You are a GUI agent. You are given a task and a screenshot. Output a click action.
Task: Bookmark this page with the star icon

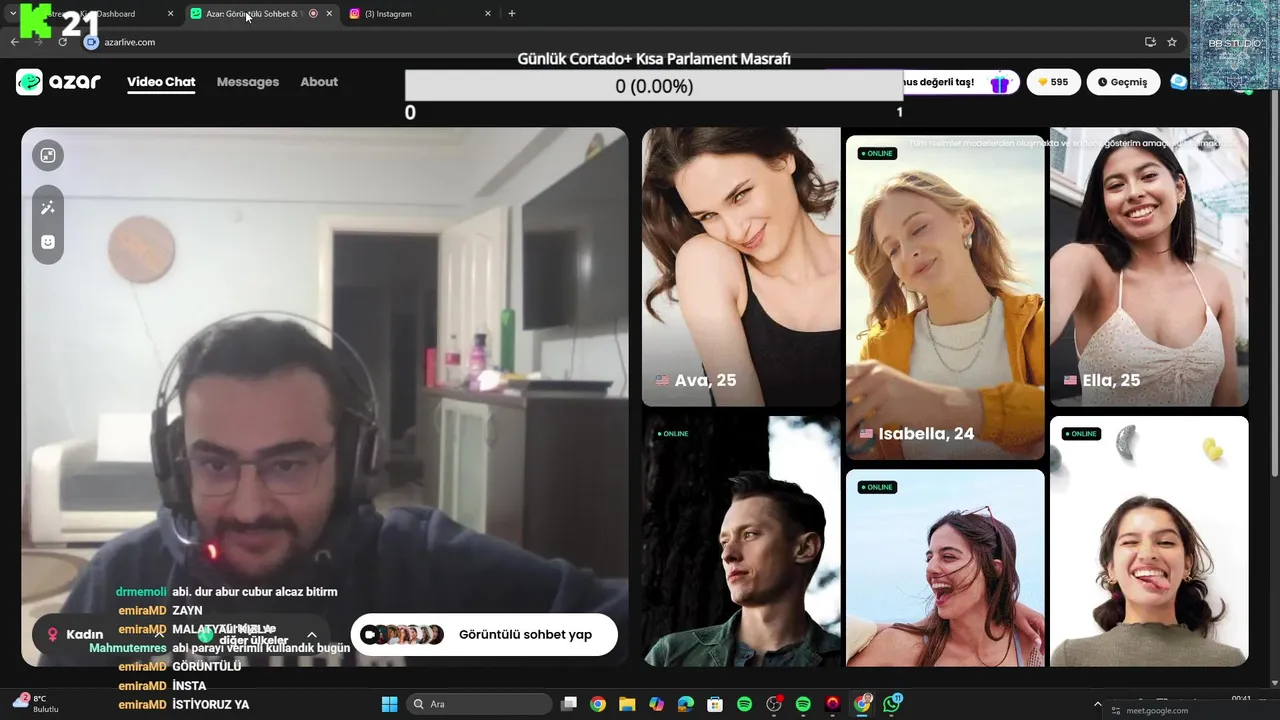(x=1172, y=42)
